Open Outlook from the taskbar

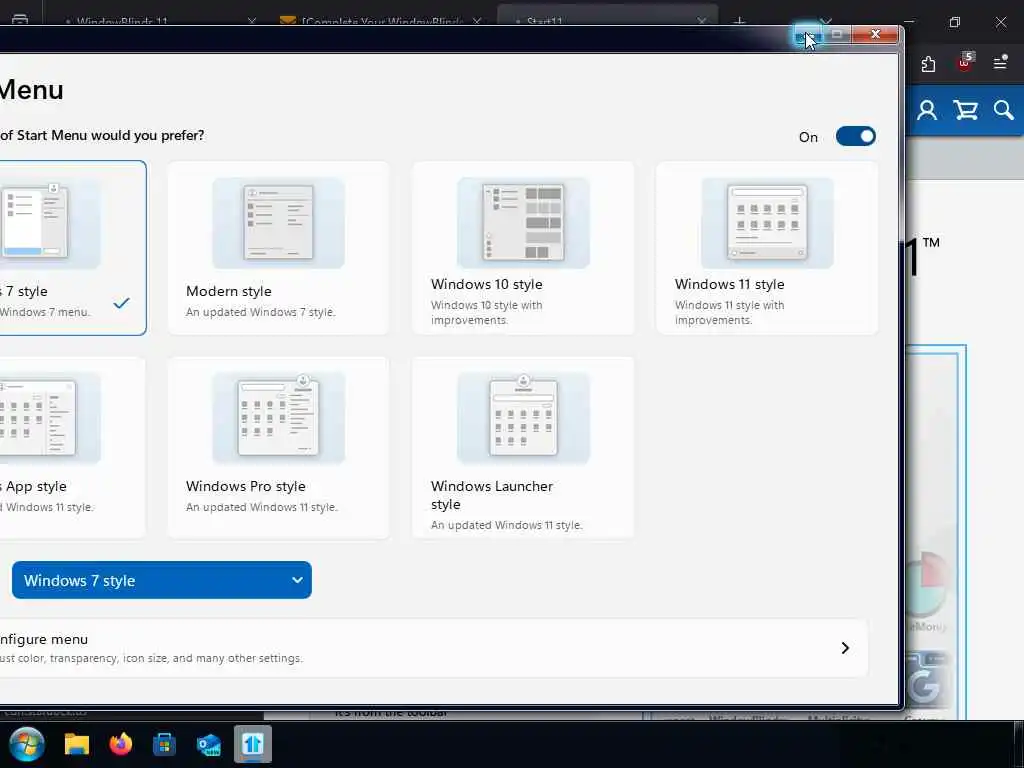209,744
